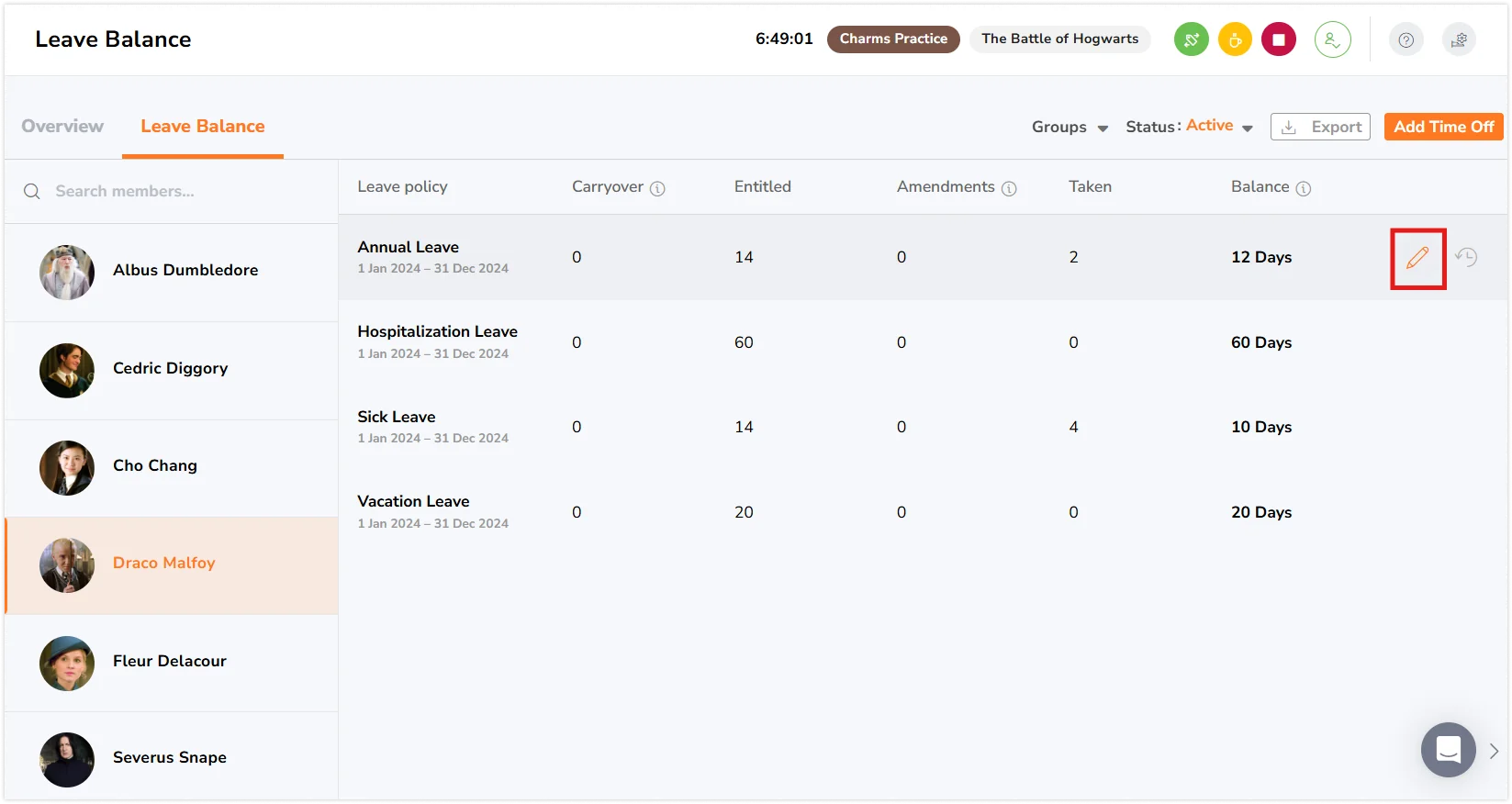Open the settings gear icon in header
The width and height of the screenshot is (1512, 804).
coord(1459,39)
